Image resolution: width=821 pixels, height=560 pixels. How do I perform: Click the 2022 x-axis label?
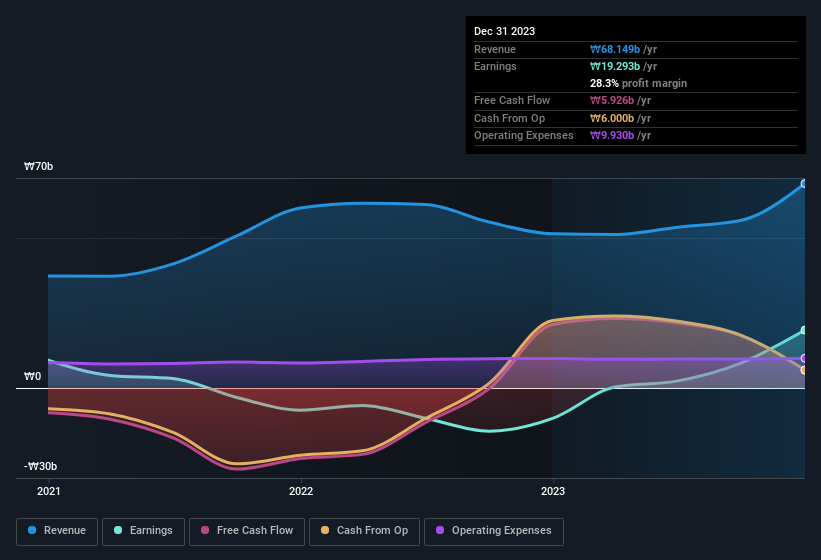pyautogui.click(x=301, y=491)
